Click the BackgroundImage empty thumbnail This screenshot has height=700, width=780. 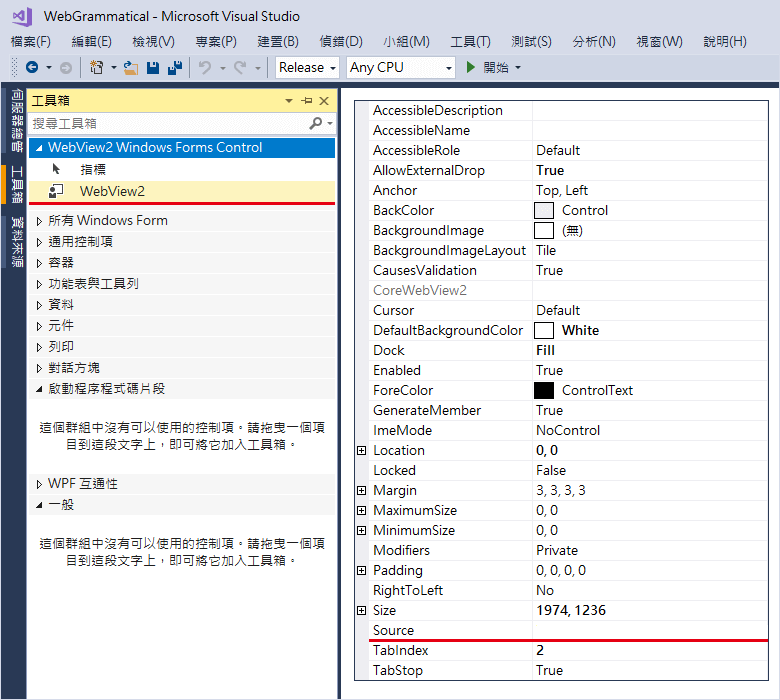[x=544, y=230]
